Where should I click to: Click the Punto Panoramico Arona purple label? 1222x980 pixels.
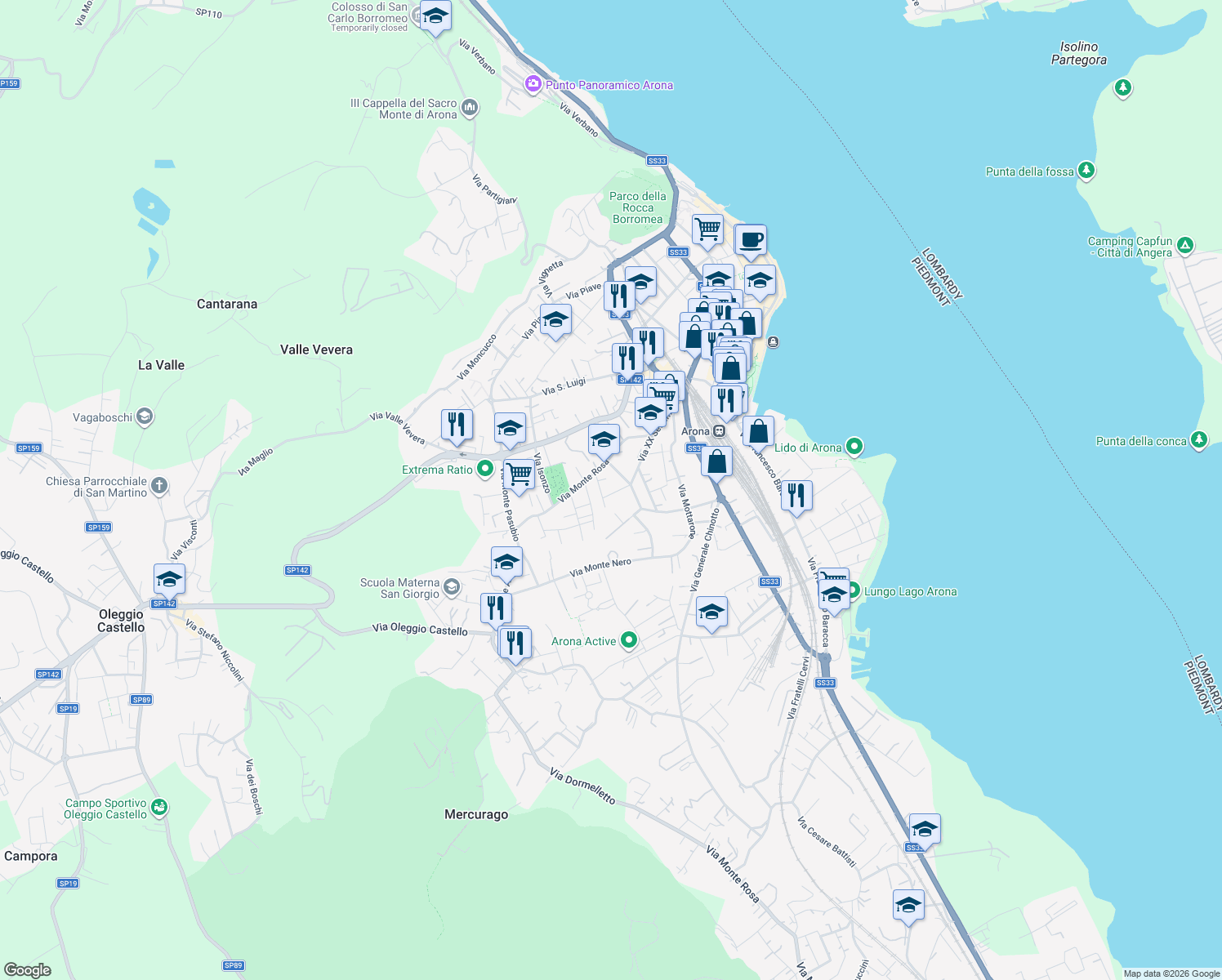tap(609, 85)
